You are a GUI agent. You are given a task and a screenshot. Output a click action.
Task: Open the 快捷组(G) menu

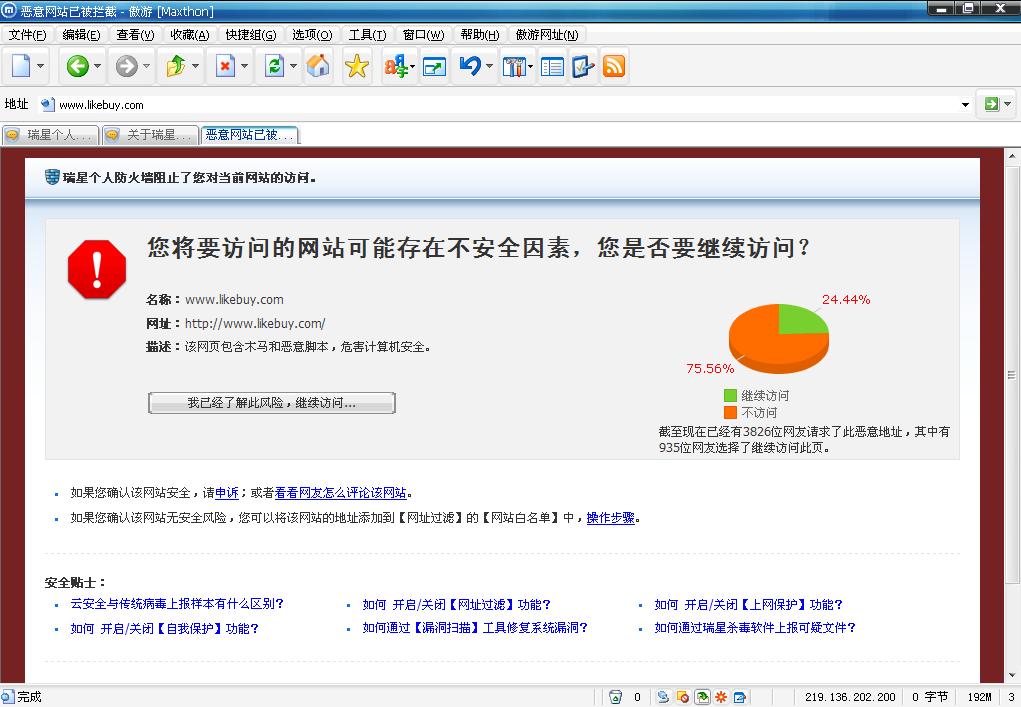[x=251, y=35]
